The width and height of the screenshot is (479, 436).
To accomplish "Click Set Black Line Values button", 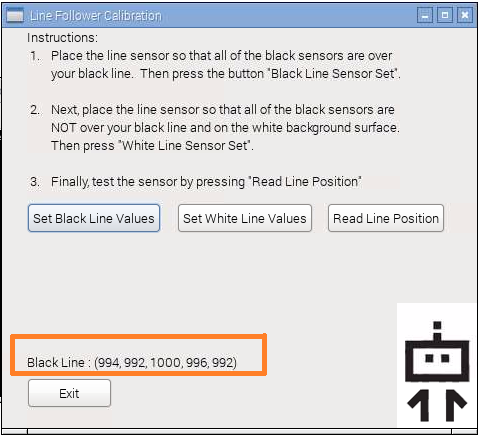I will (x=94, y=218).
